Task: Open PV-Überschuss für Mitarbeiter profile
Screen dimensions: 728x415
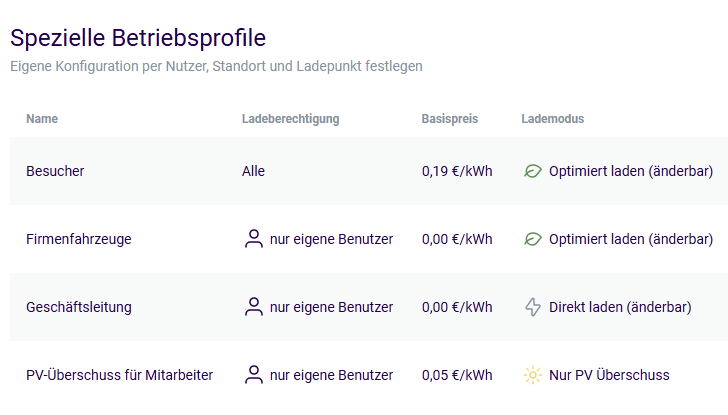Action: click(119, 375)
